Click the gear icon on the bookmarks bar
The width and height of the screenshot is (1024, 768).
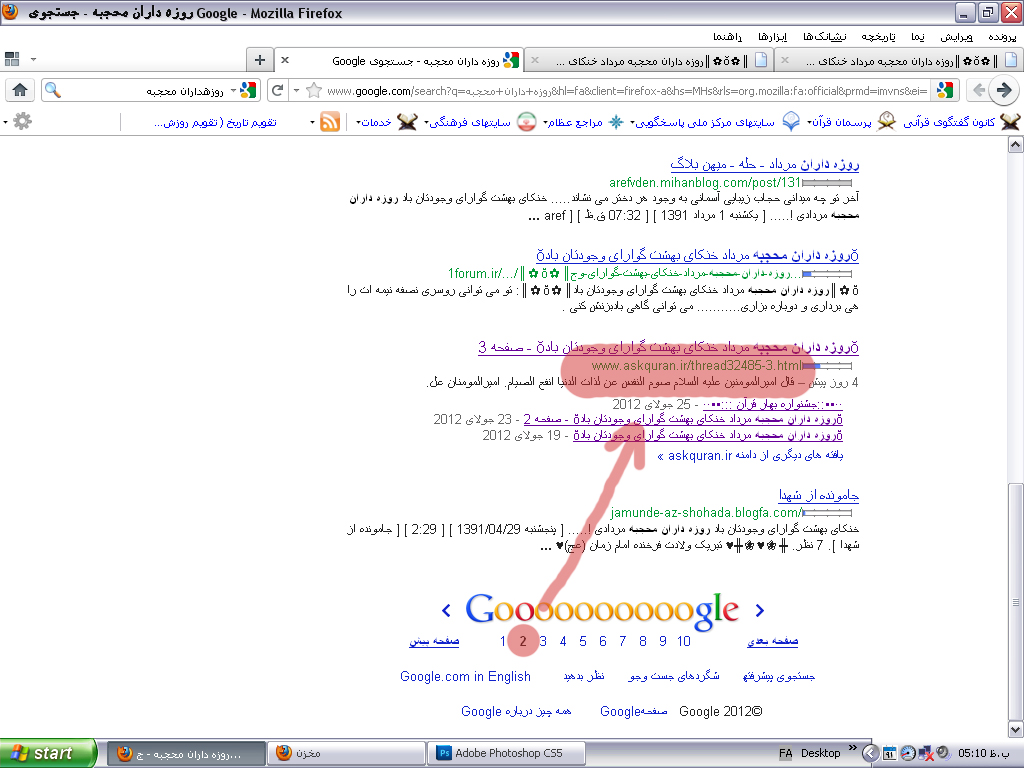tap(22, 121)
